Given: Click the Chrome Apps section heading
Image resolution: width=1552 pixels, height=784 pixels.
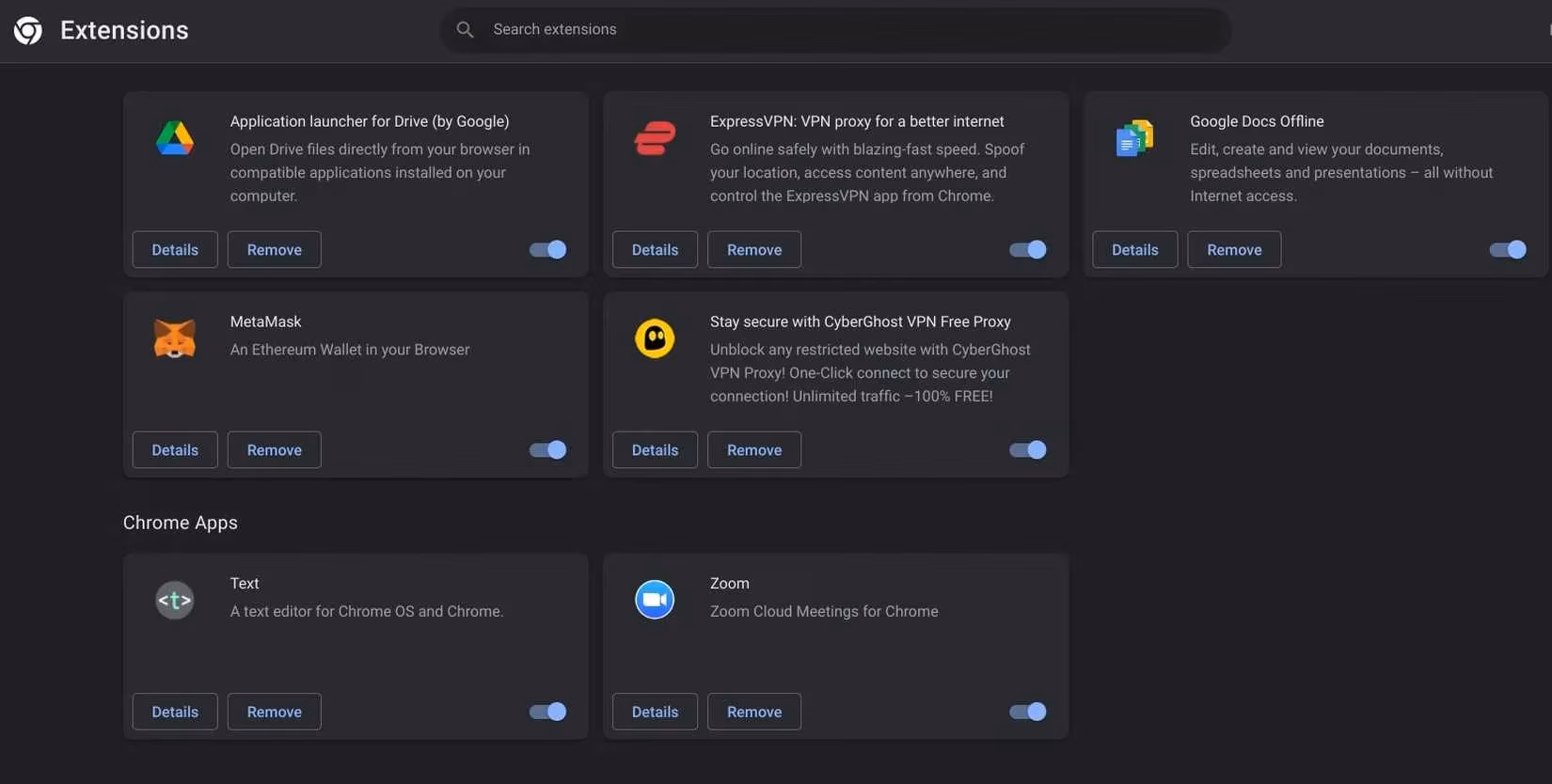Looking at the screenshot, I should point(181,523).
